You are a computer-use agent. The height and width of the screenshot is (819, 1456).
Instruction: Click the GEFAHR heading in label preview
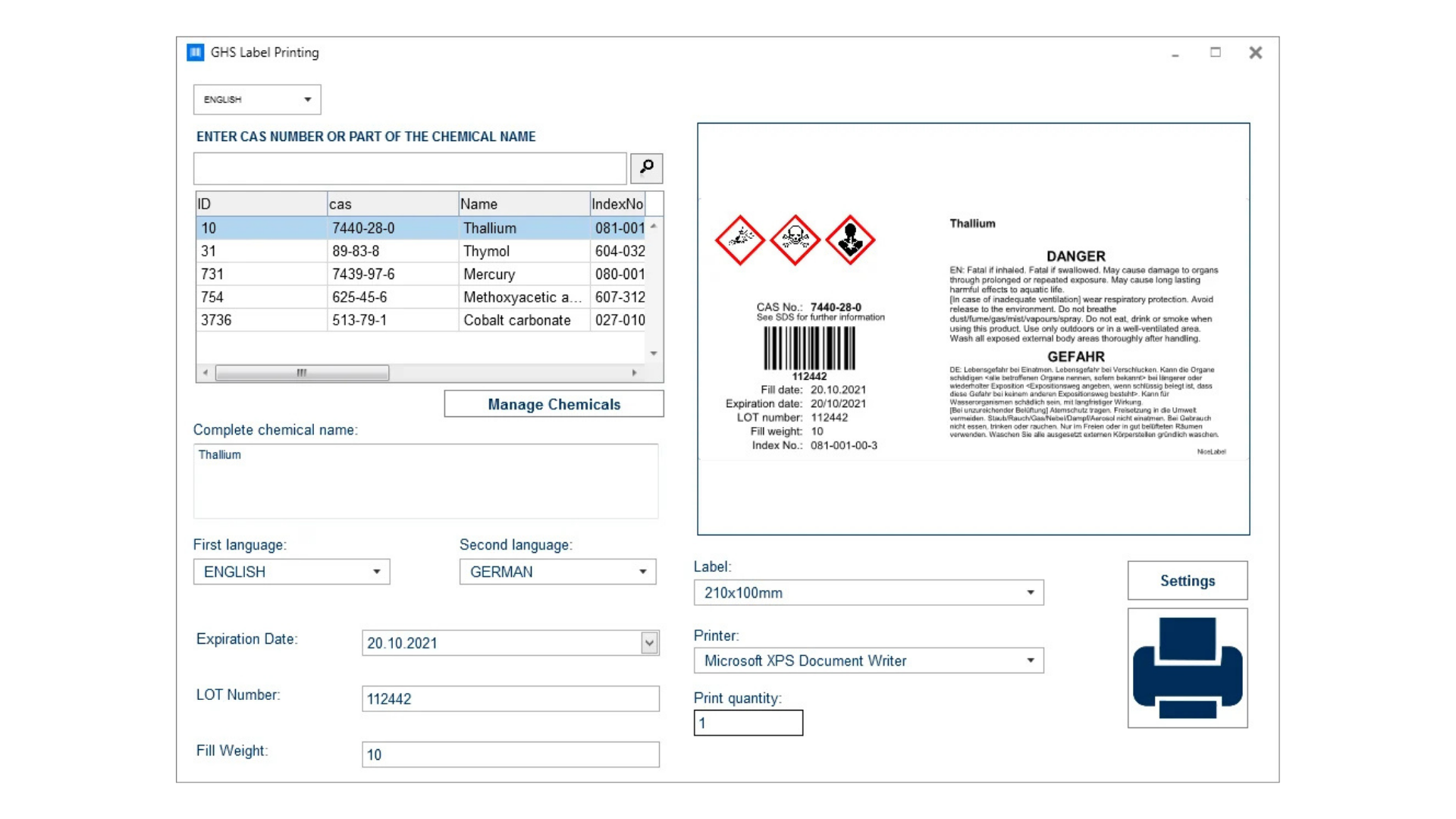point(1076,356)
